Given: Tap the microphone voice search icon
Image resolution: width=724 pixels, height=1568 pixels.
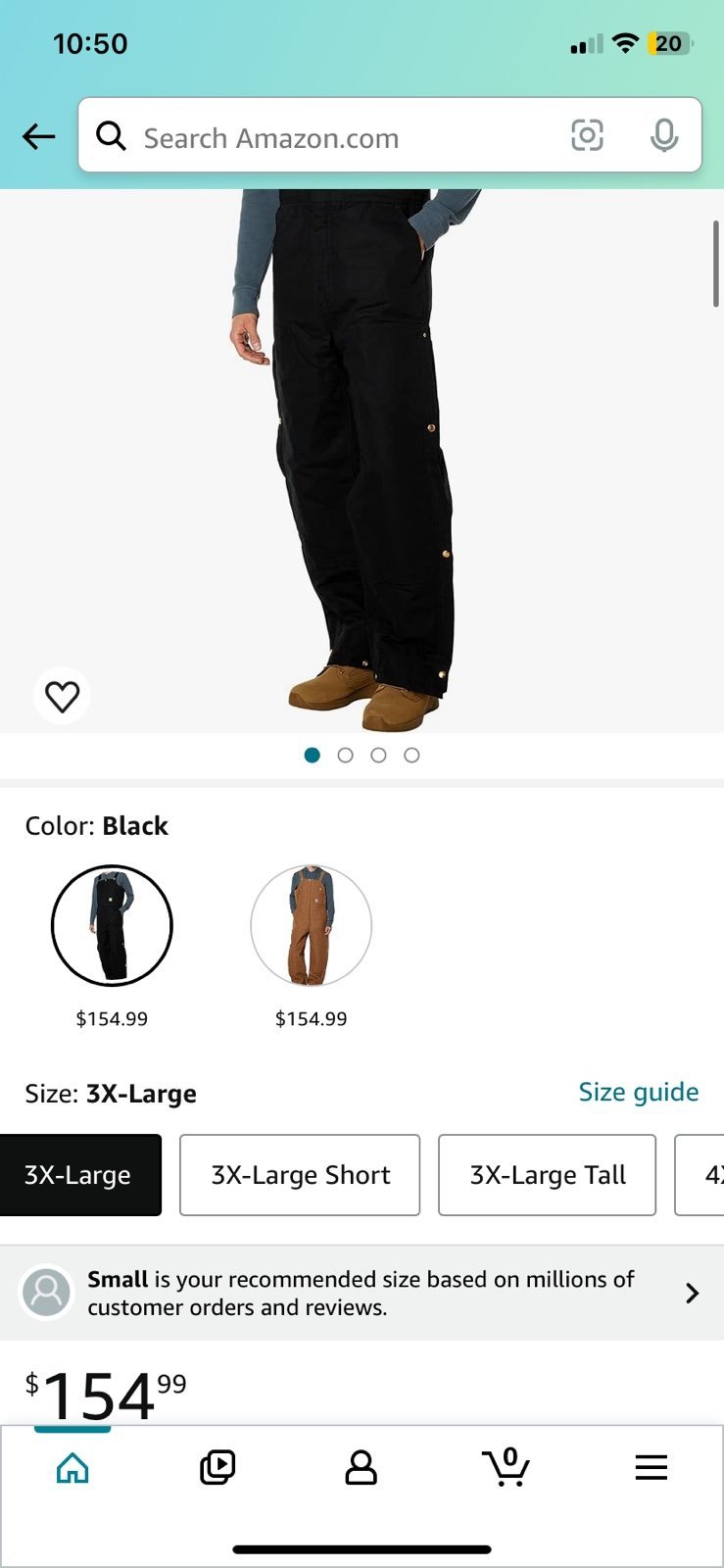Looking at the screenshot, I should click(x=664, y=135).
